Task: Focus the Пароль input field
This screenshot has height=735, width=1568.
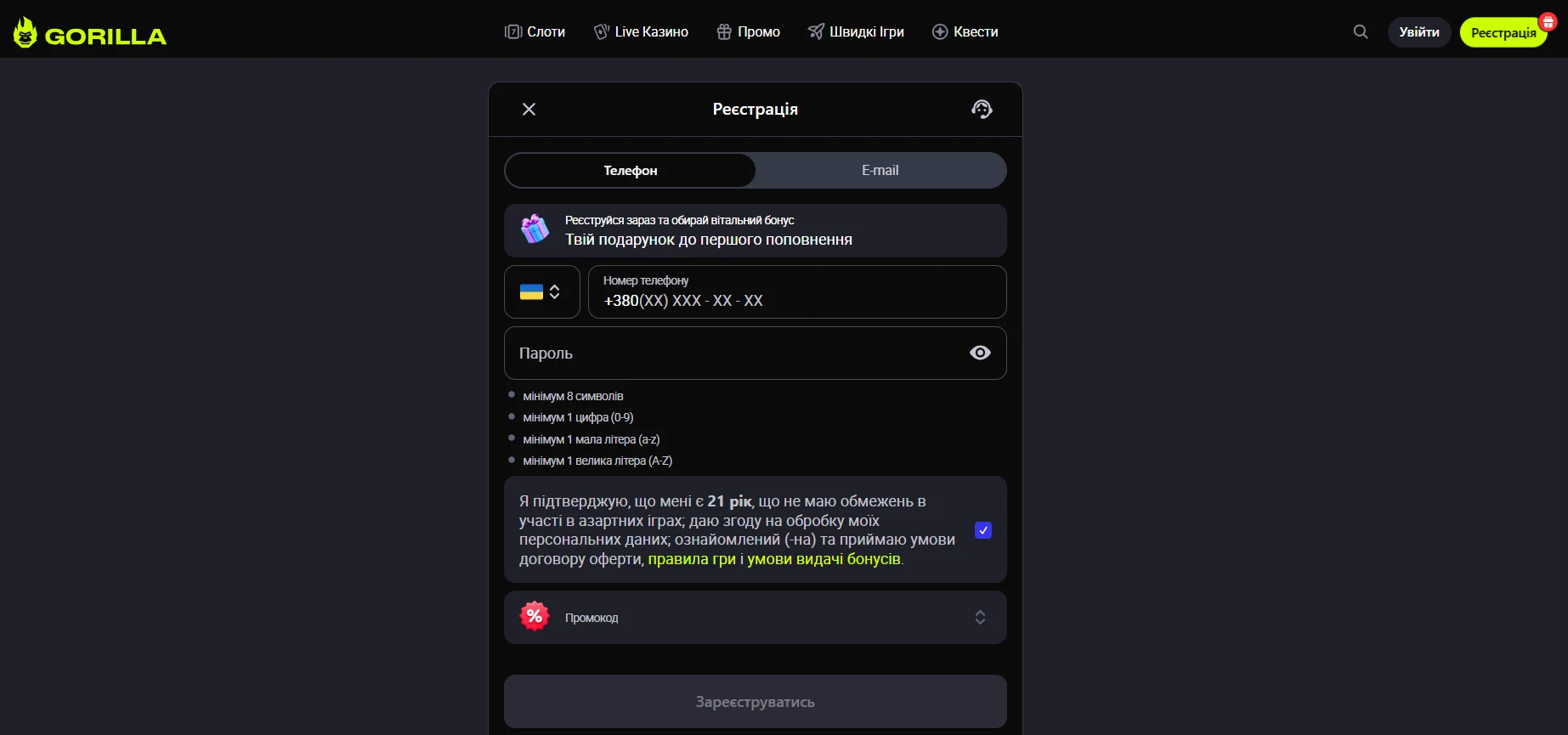Action: (756, 353)
